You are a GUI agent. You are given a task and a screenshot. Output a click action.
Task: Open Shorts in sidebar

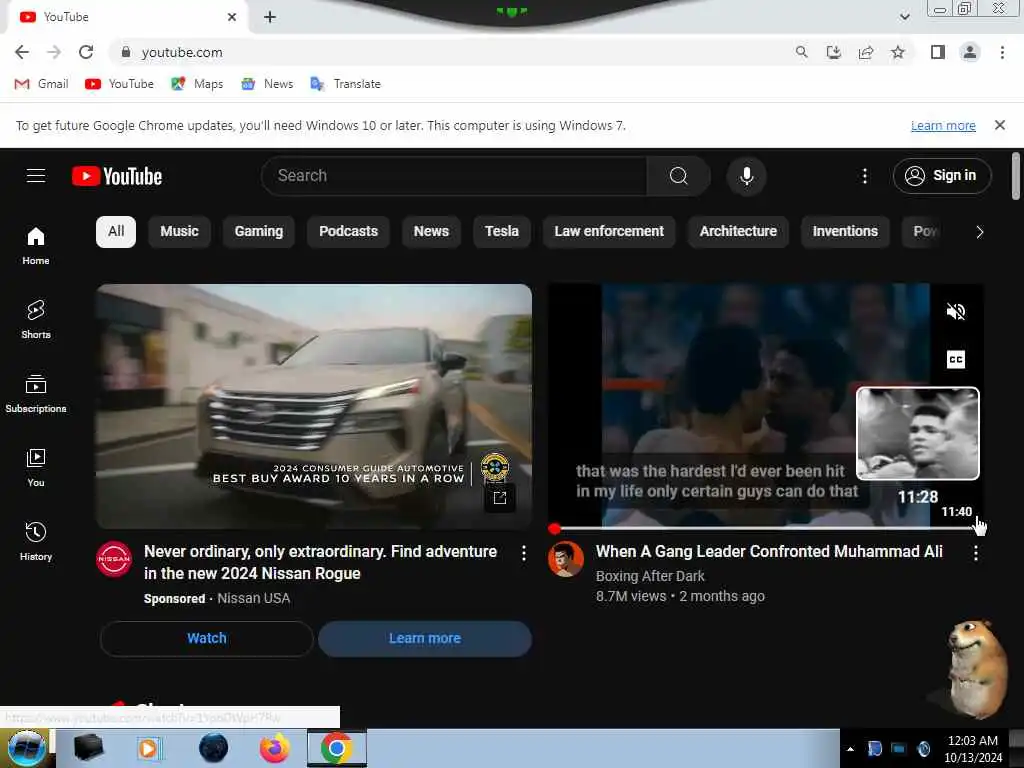click(x=36, y=319)
